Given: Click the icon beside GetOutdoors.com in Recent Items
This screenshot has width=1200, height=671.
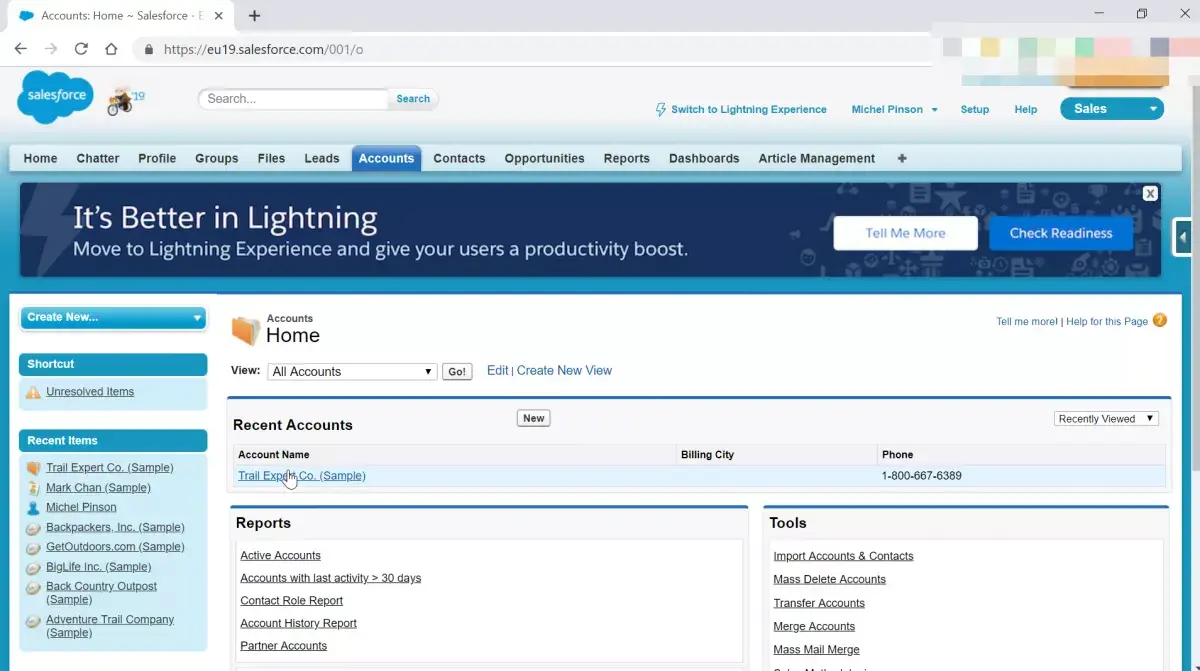Looking at the screenshot, I should click(x=34, y=547).
